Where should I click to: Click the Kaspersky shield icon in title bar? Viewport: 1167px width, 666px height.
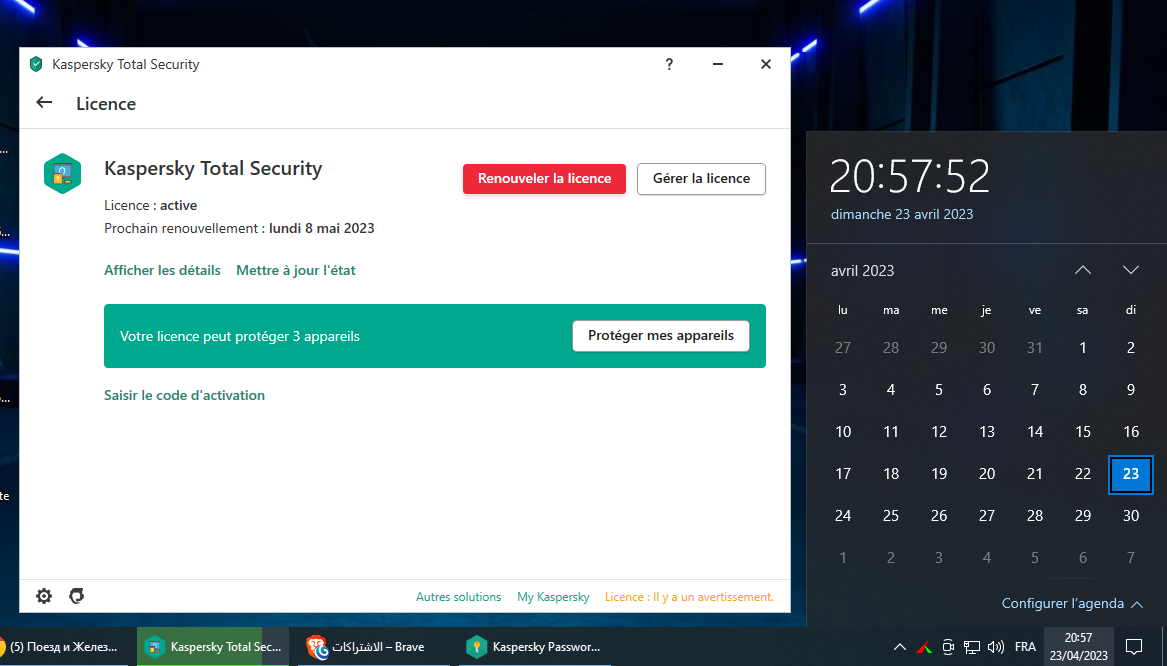click(x=36, y=64)
